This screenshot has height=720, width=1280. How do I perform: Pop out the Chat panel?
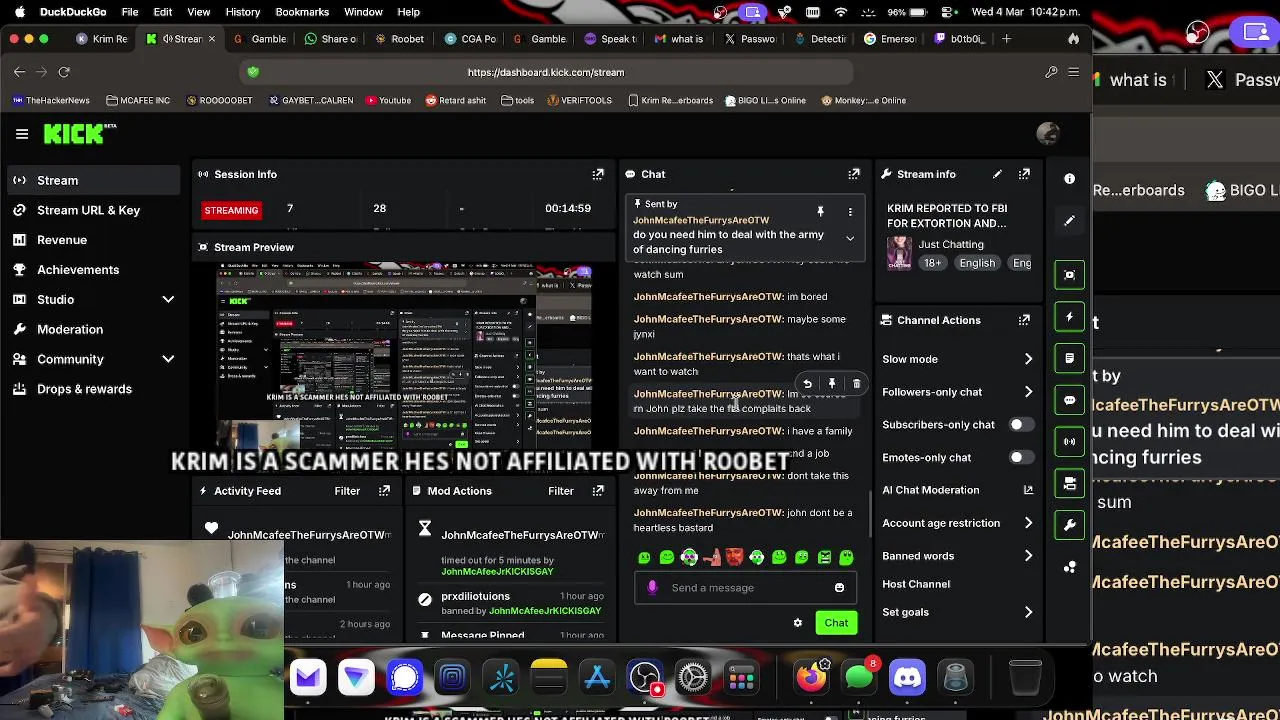click(854, 174)
